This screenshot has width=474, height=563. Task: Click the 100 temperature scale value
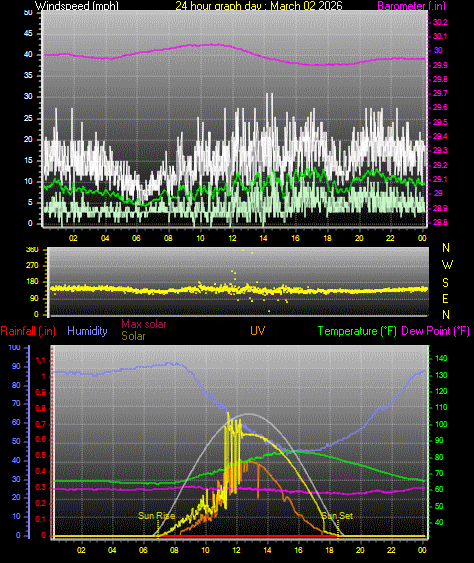(441, 424)
